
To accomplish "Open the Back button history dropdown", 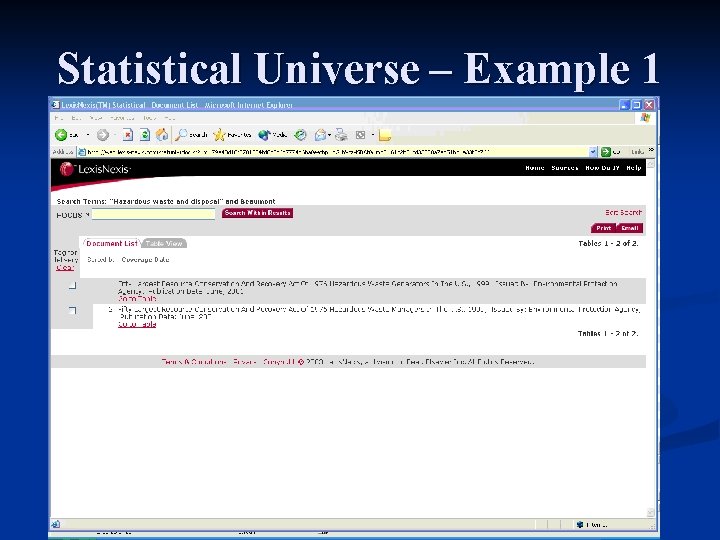I will (x=88, y=135).
